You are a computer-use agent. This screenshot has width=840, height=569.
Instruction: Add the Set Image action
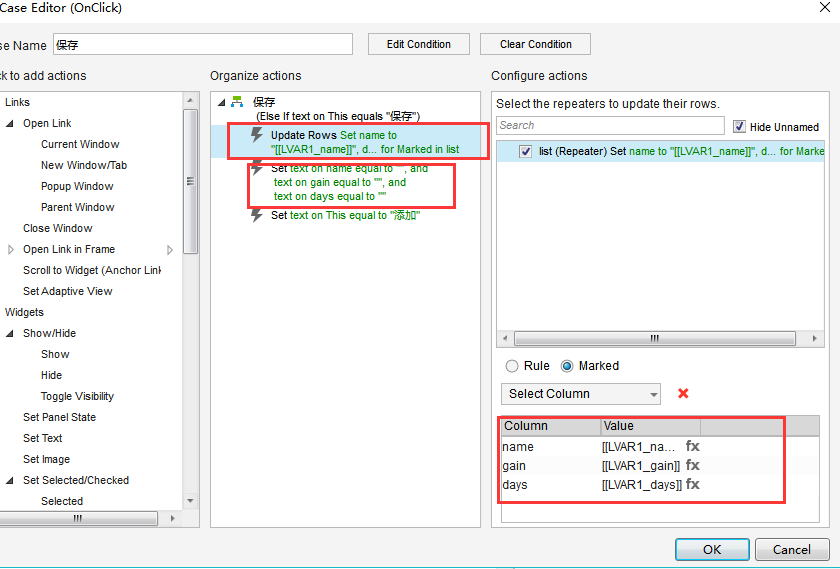46,459
